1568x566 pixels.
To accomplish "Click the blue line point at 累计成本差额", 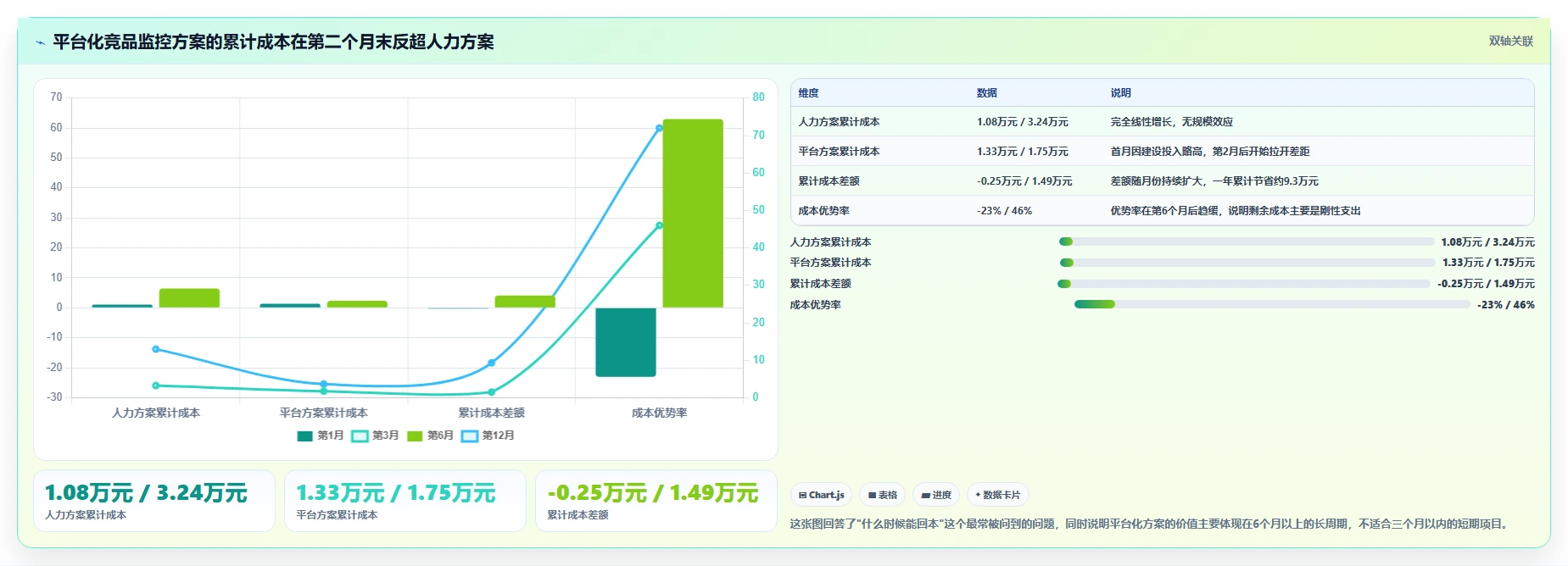I will click(492, 363).
